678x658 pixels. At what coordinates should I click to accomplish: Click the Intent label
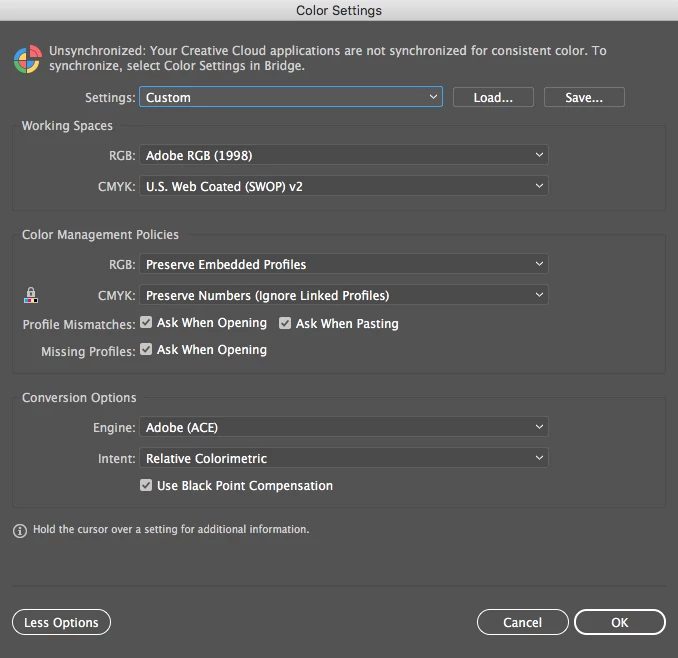(x=117, y=459)
